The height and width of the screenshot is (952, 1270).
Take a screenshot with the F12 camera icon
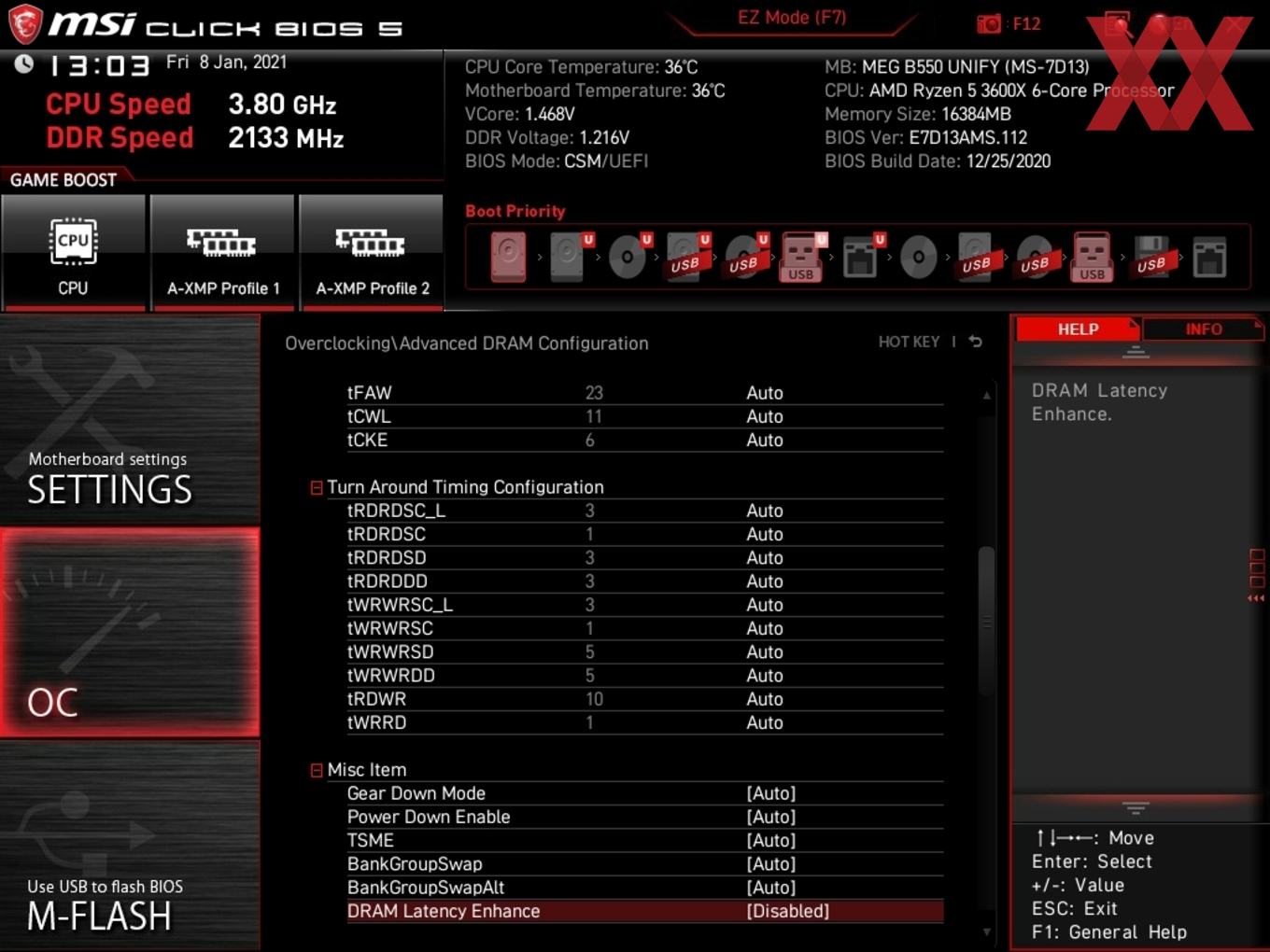(988, 23)
